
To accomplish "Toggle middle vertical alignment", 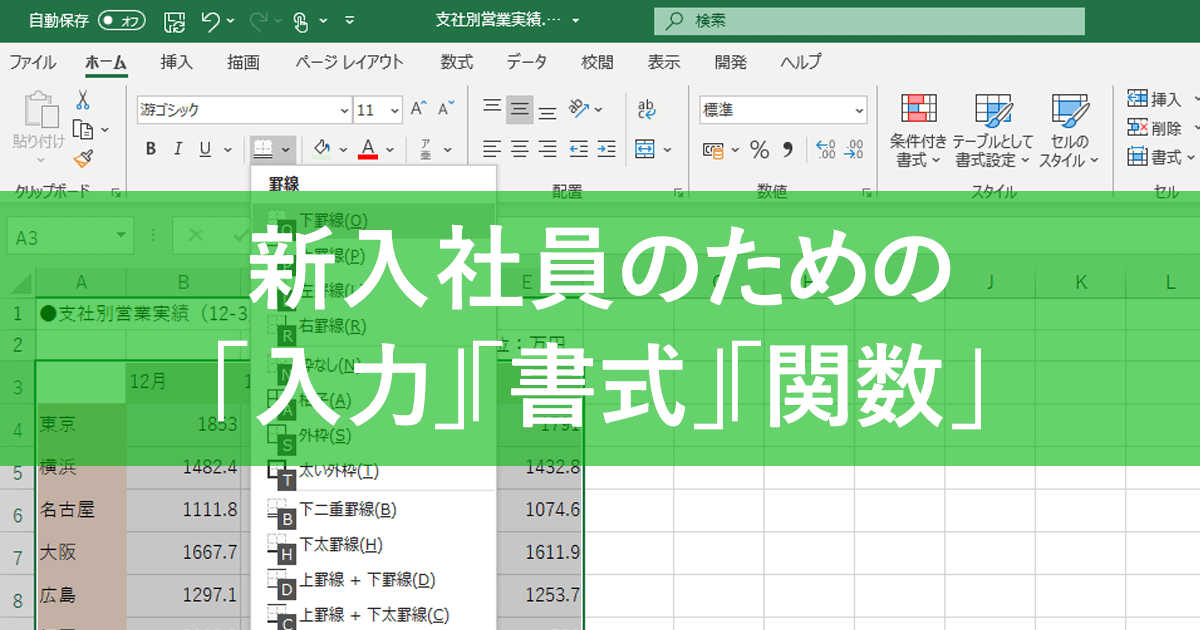I will click(x=519, y=108).
